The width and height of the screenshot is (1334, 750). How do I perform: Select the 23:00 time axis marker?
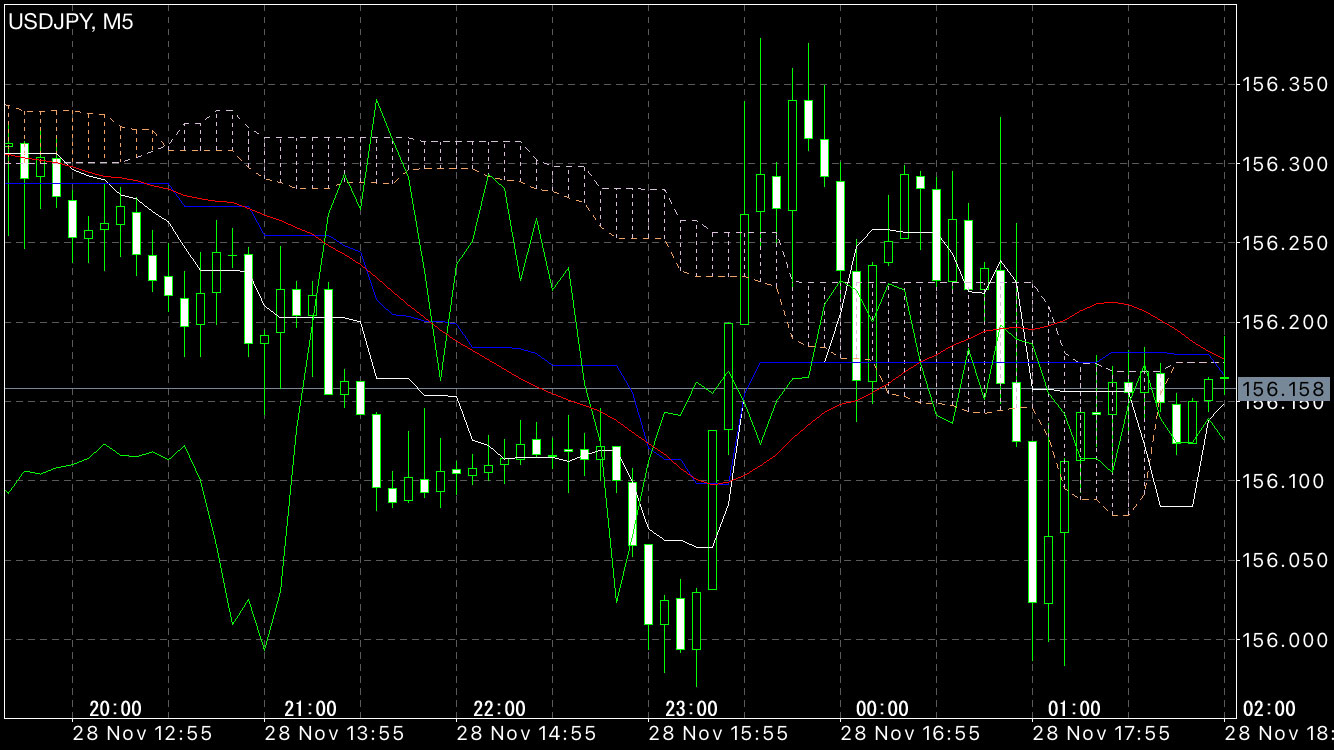click(691, 709)
